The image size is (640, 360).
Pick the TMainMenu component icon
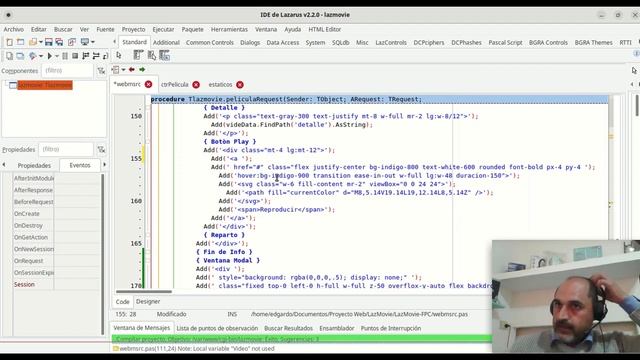pos(138,55)
